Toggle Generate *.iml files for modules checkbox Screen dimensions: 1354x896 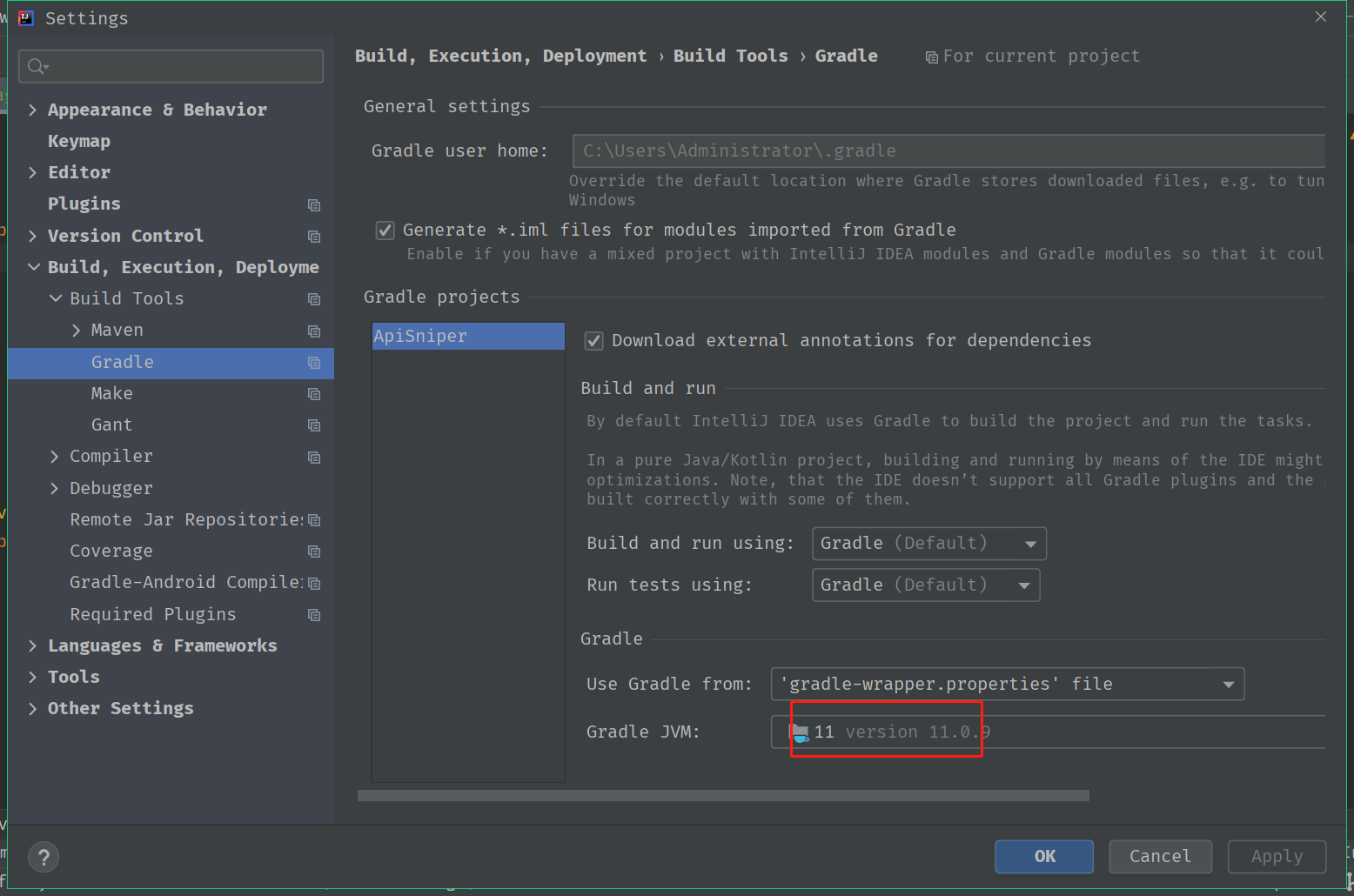[x=385, y=231]
